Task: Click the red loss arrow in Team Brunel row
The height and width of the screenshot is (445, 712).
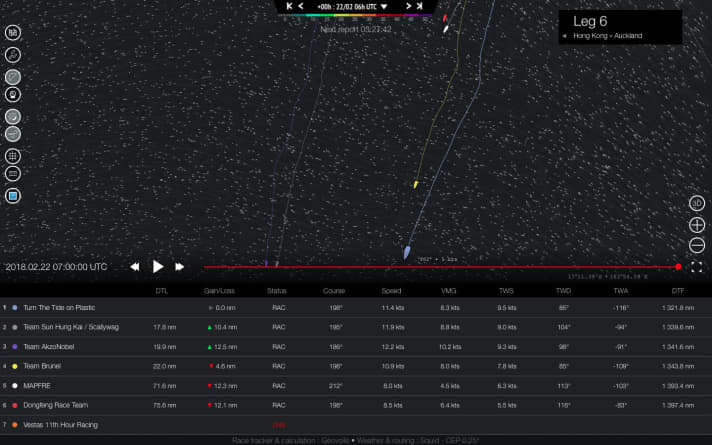Action: [x=211, y=366]
